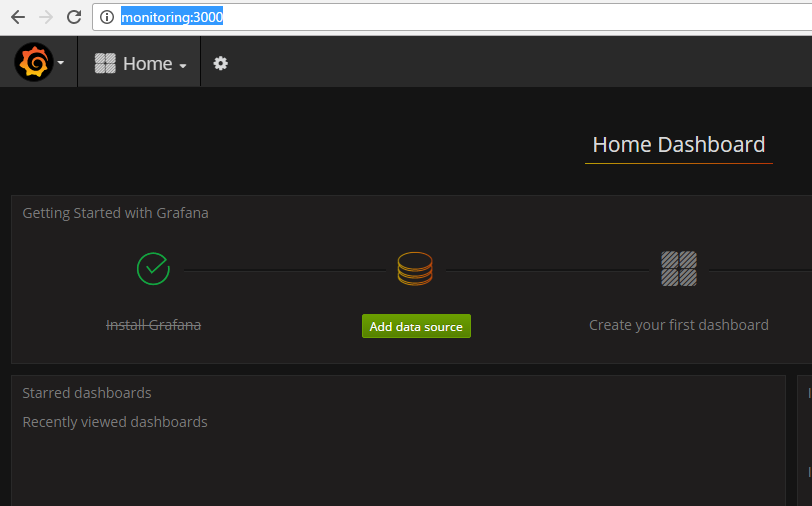Reload the page with refresh icon
The height and width of the screenshot is (506, 812).
(x=74, y=17)
